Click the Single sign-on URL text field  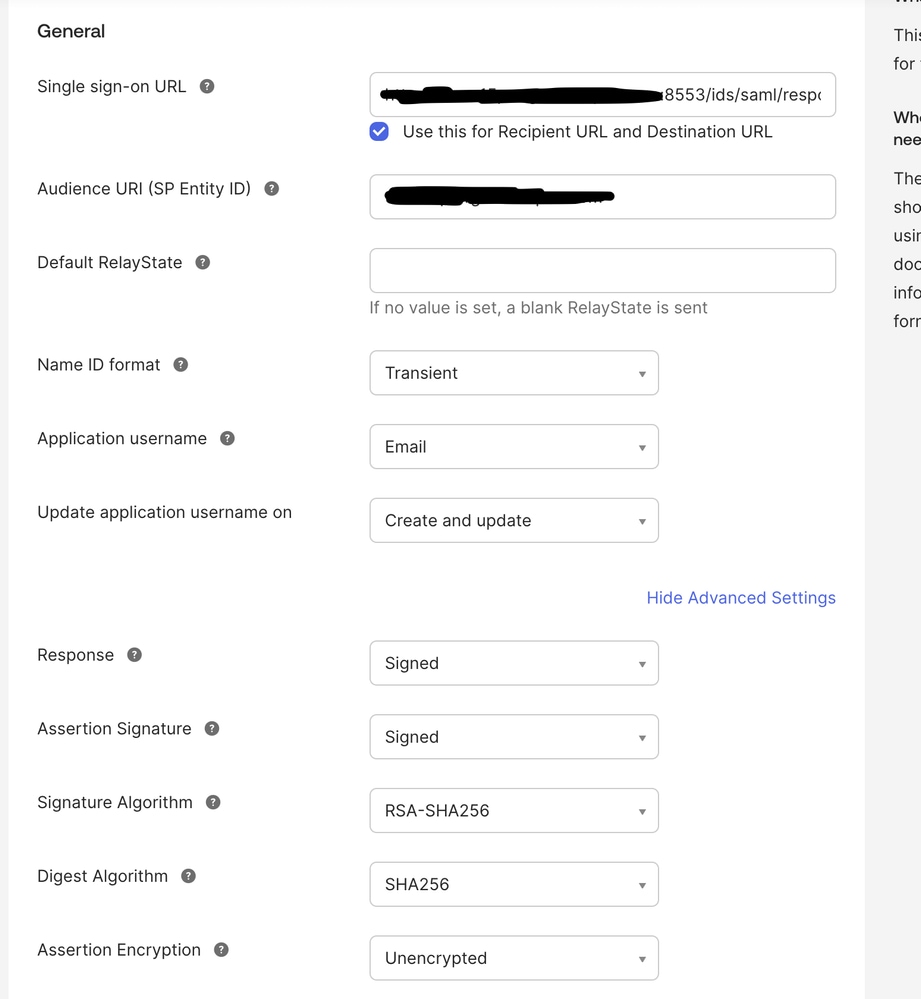click(x=602, y=94)
